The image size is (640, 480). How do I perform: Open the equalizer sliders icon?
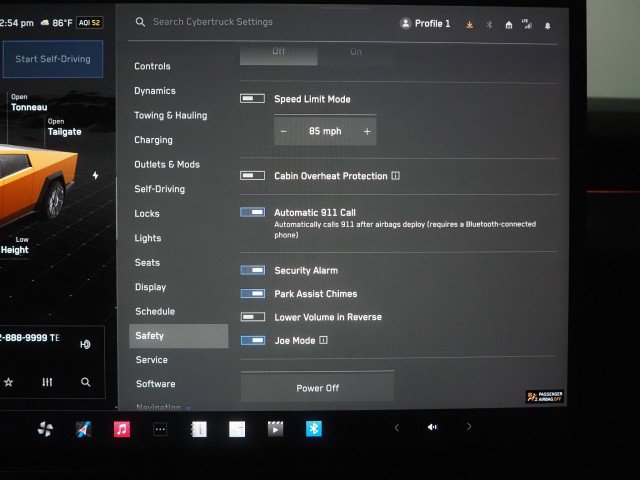click(x=47, y=382)
